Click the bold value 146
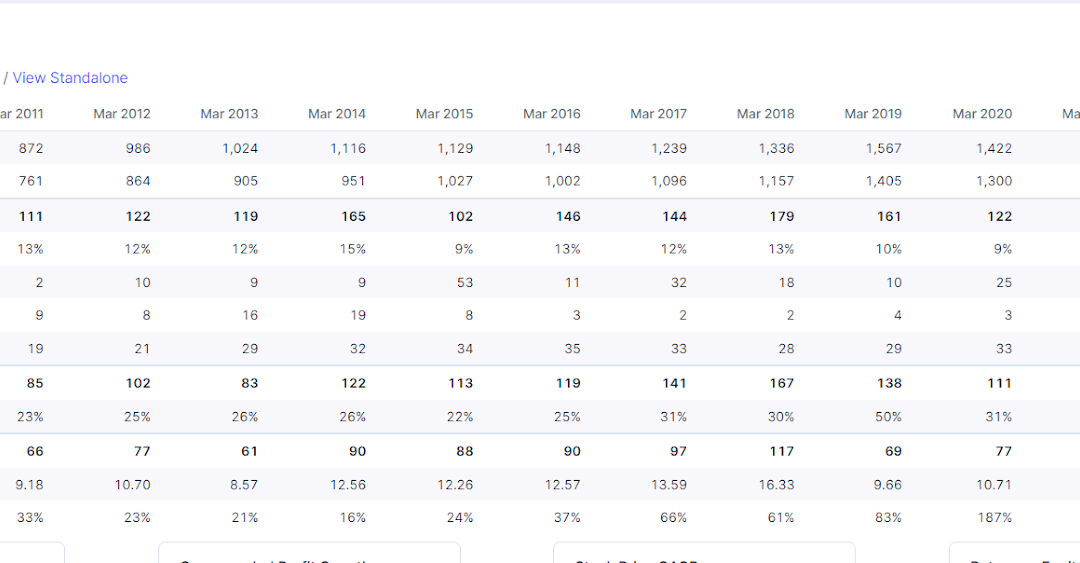The height and width of the screenshot is (563, 1080). click(x=568, y=216)
